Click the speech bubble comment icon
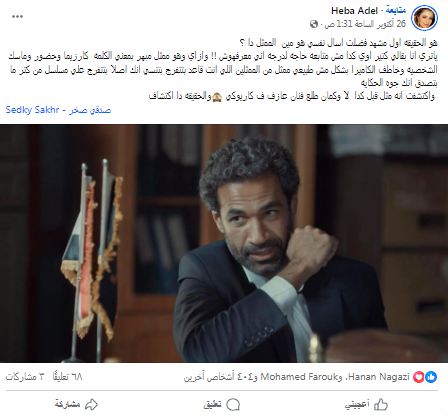This screenshot has height=415, width=448. [x=233, y=405]
